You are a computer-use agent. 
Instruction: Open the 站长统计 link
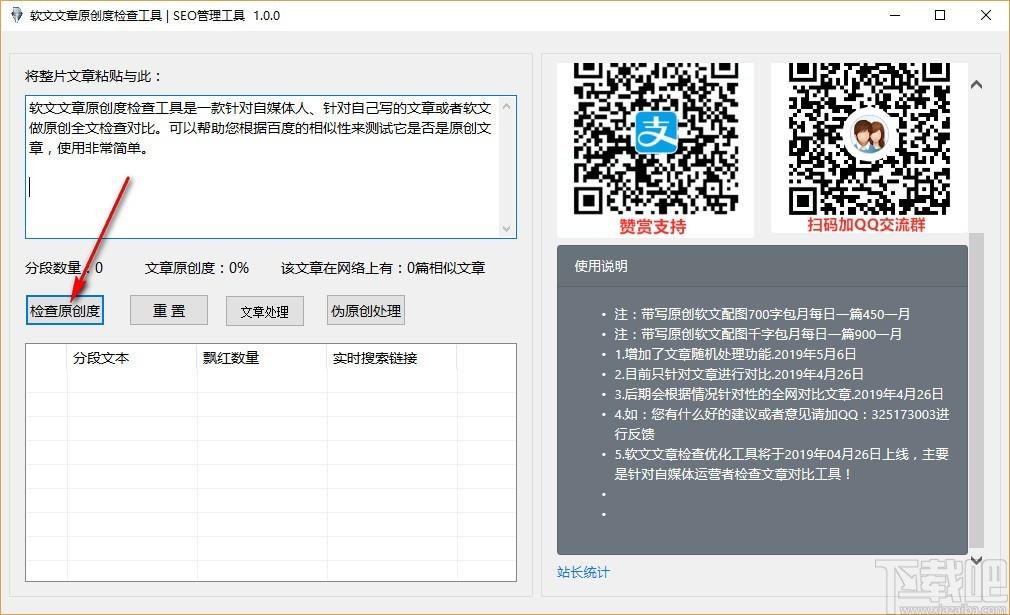coord(583,572)
